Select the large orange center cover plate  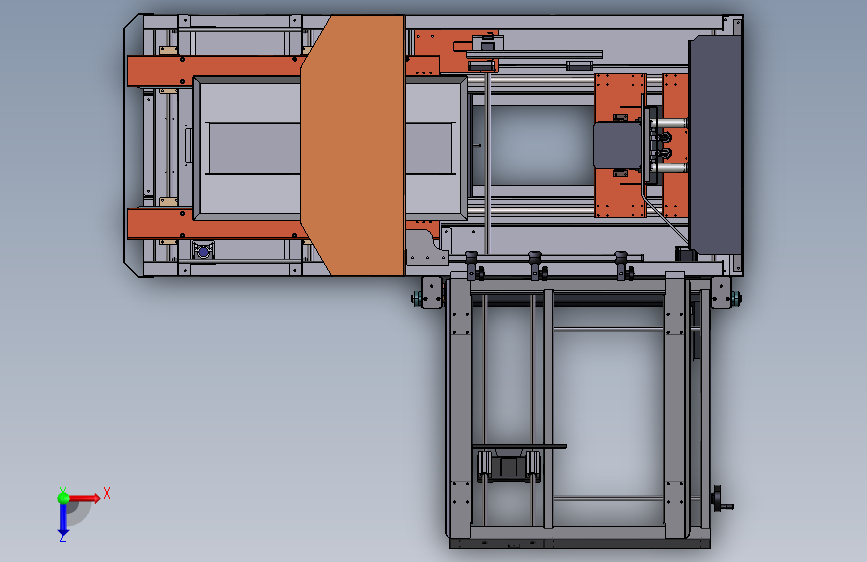[354, 145]
